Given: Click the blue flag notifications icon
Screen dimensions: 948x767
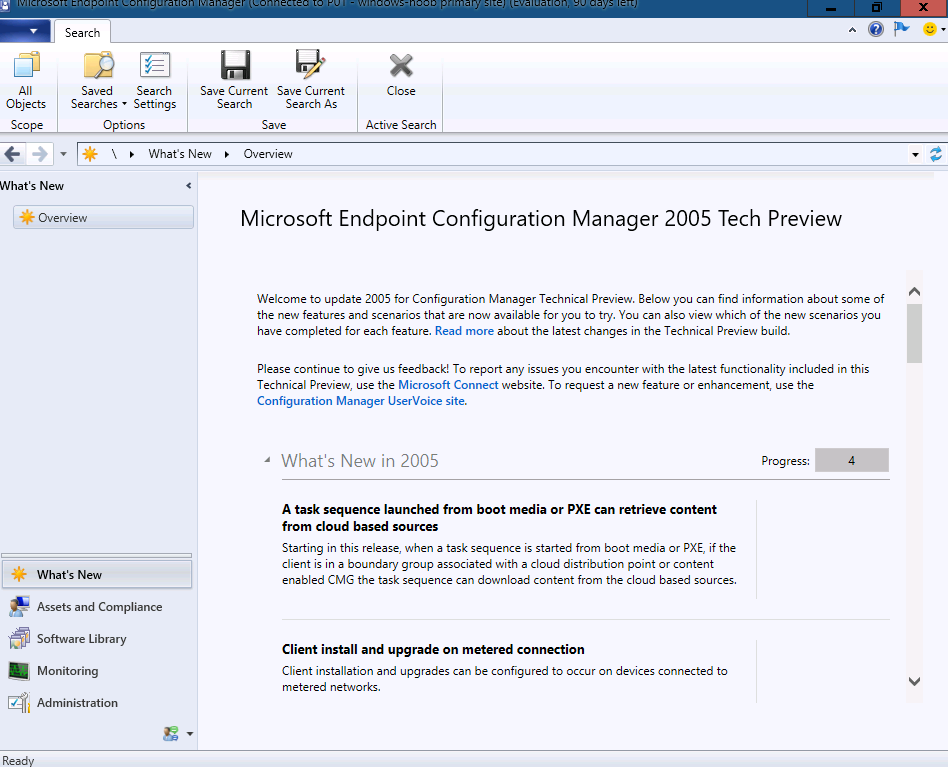Looking at the screenshot, I should pyautogui.click(x=901, y=28).
